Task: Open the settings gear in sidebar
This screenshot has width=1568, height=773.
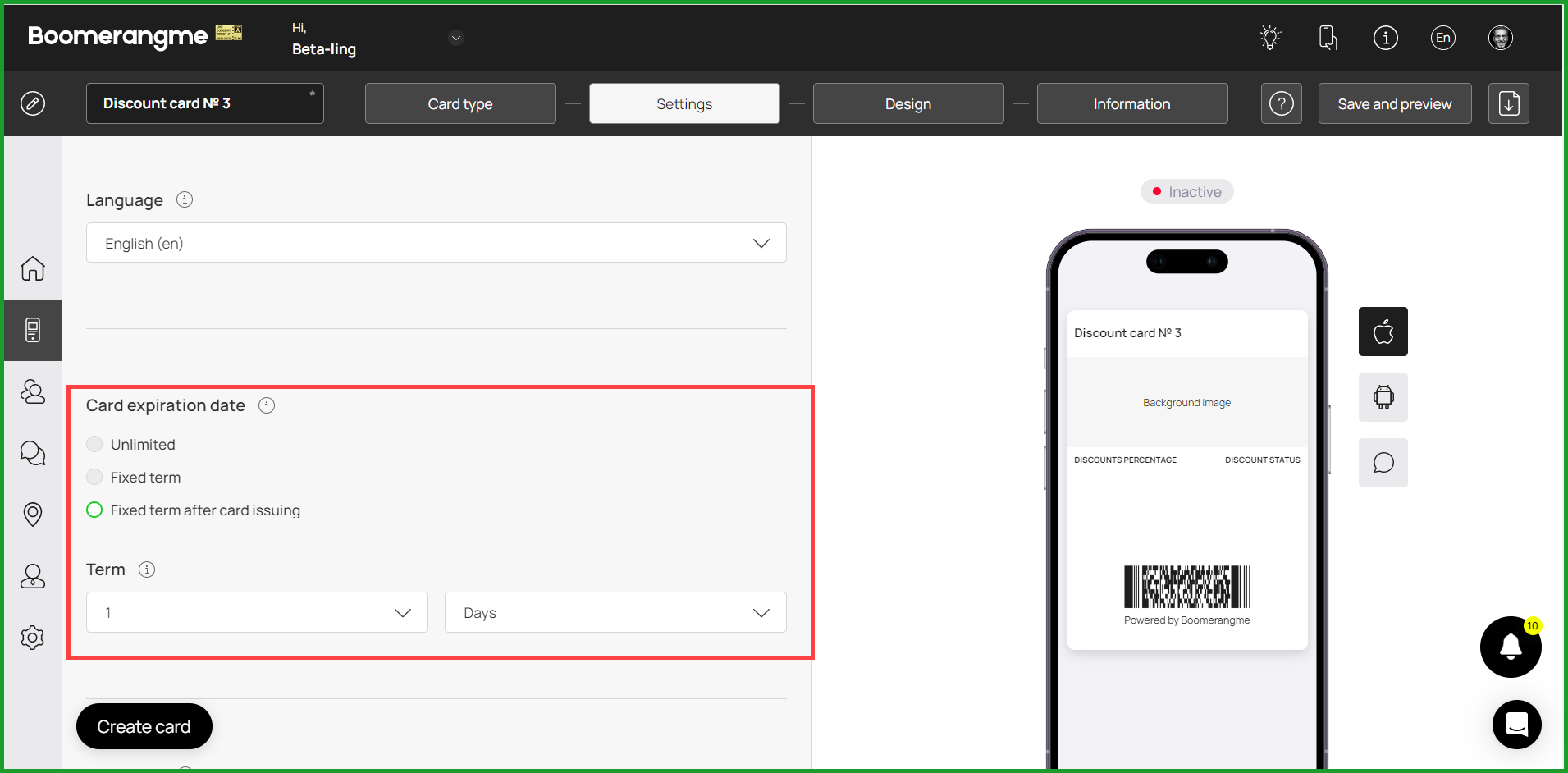Action: (33, 638)
